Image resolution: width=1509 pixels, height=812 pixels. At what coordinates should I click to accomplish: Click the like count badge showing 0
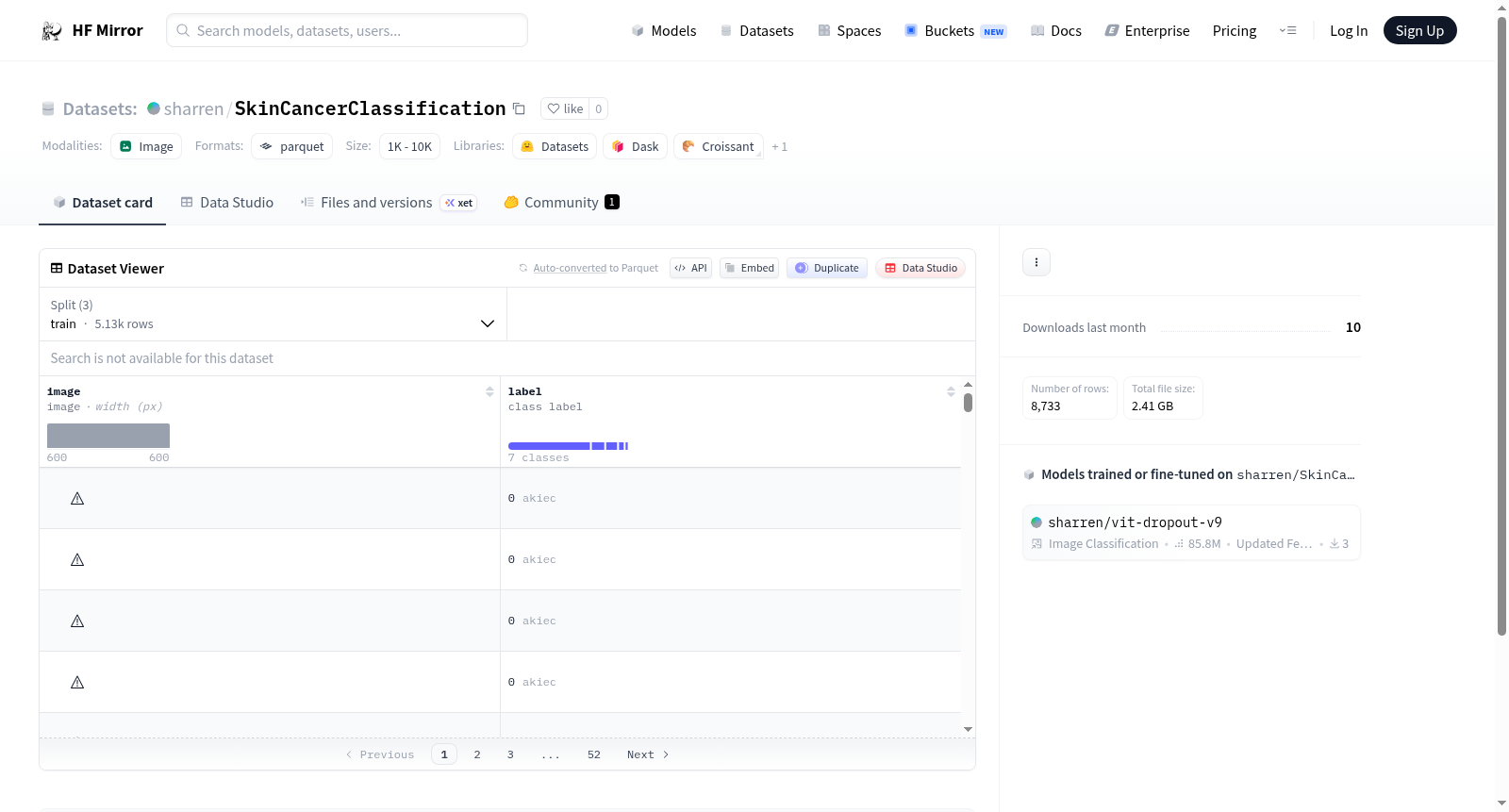point(598,108)
